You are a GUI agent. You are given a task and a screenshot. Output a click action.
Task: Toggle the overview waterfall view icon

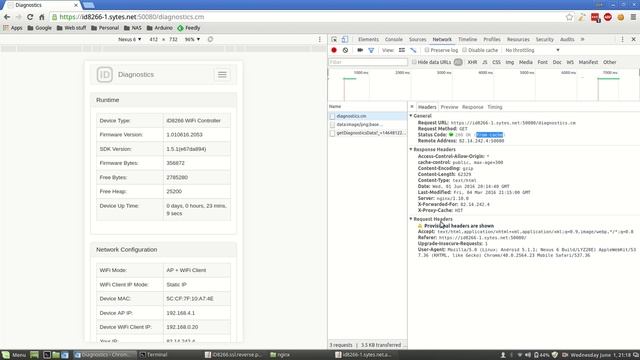point(413,50)
